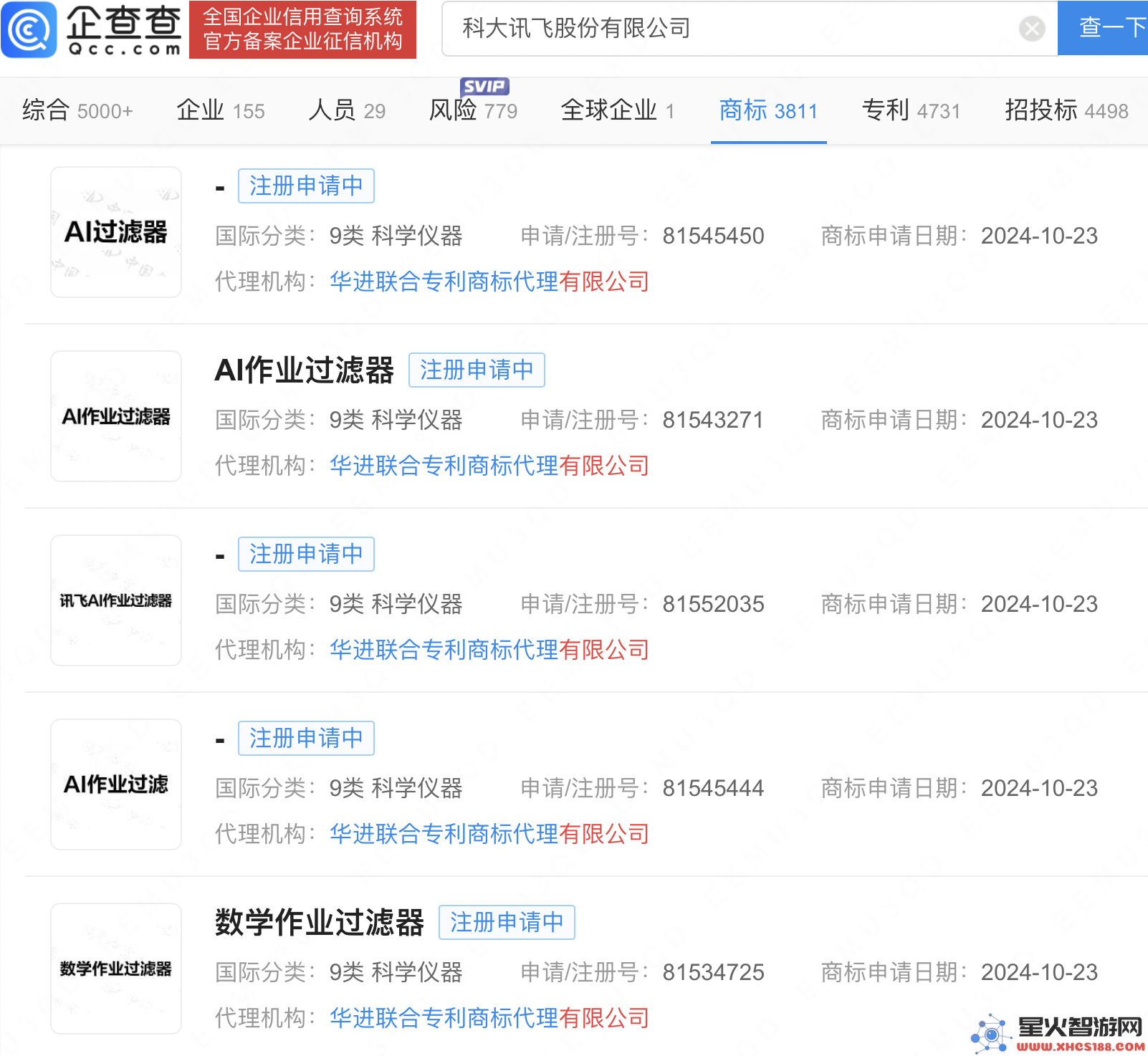Click the red 全国企业信用查询系统 banner

click(302, 29)
